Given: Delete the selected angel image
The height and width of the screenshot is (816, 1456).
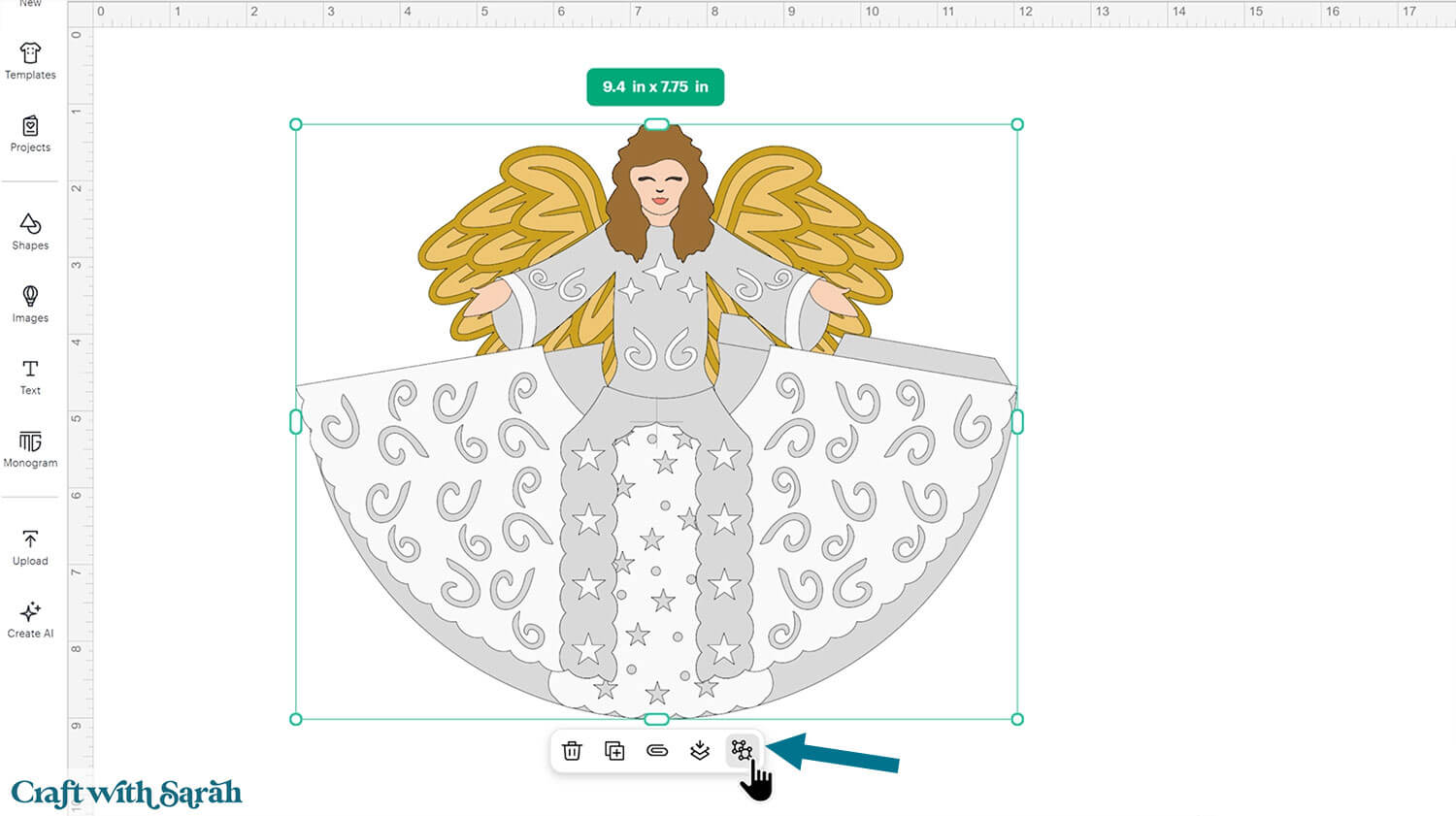Looking at the screenshot, I should 573,750.
